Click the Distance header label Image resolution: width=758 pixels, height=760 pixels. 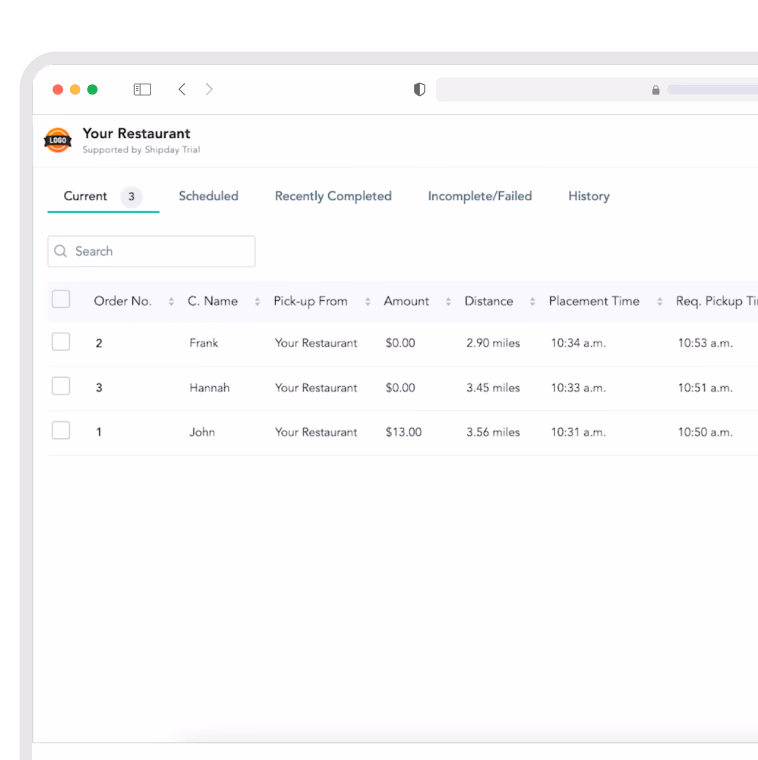(x=489, y=301)
